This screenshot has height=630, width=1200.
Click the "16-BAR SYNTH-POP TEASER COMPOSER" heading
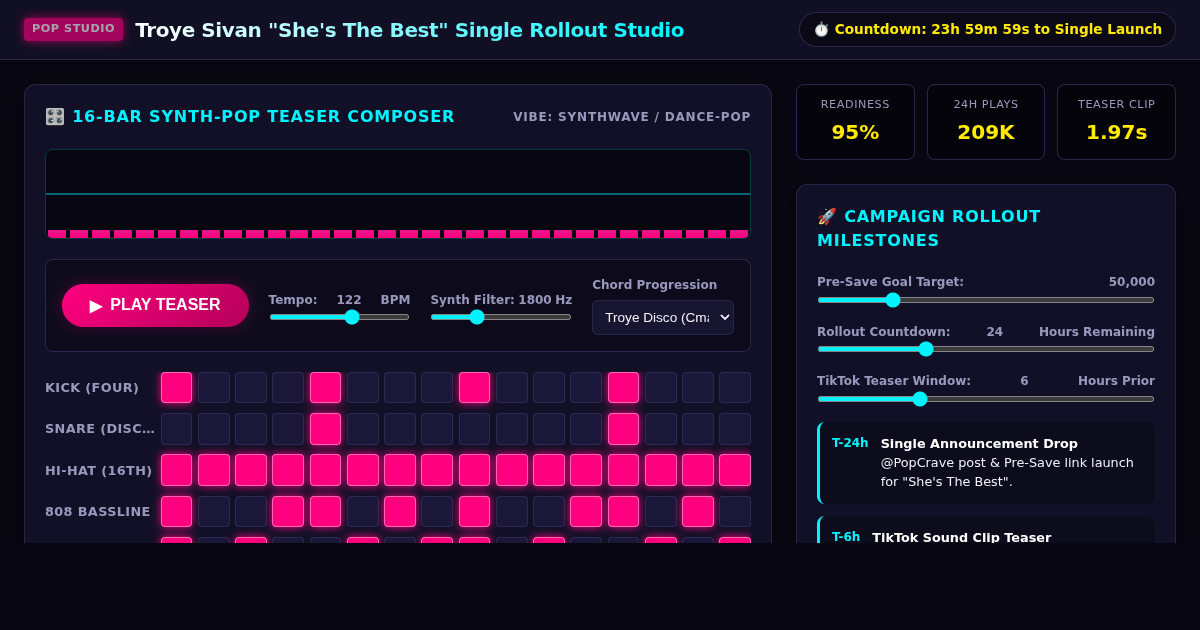click(x=263, y=117)
